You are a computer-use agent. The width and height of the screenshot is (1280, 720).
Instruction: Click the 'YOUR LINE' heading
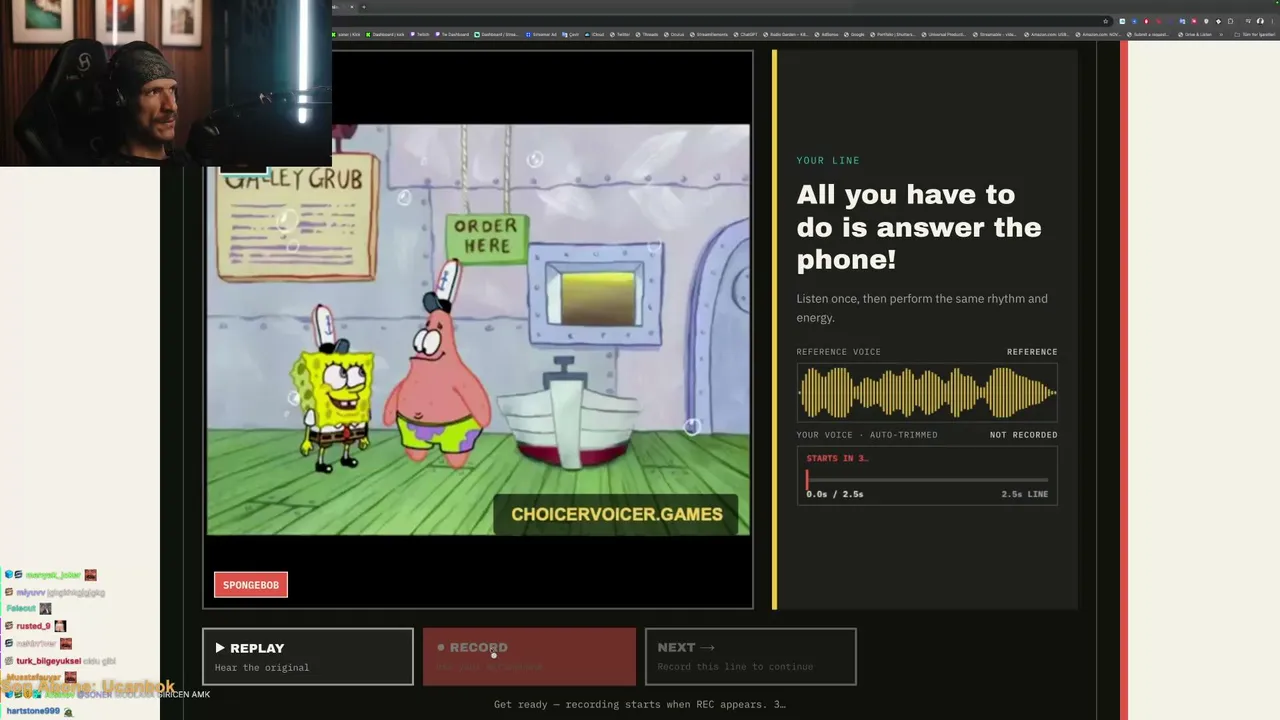click(x=828, y=160)
